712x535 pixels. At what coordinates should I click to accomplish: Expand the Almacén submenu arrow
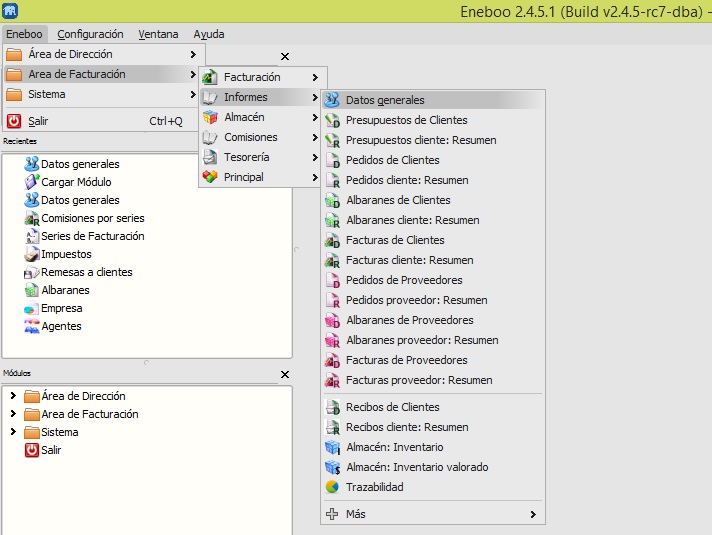[315, 117]
